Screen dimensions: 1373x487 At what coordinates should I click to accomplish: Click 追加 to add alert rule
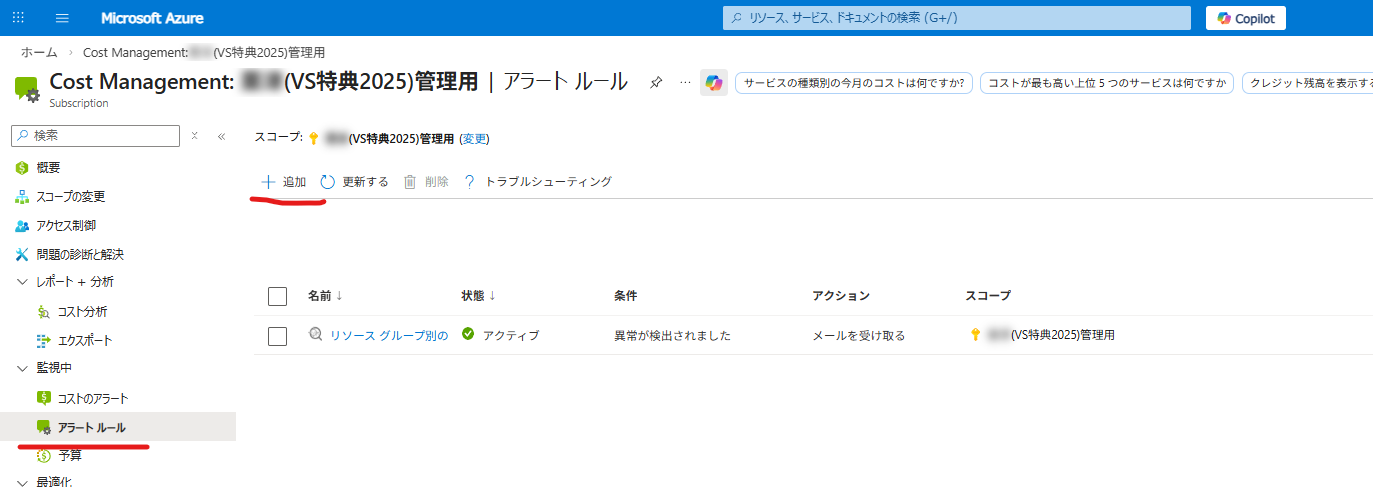pos(283,182)
